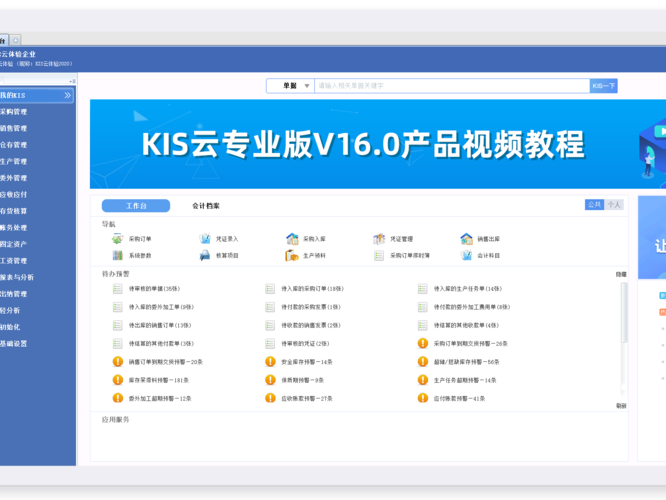This screenshot has height=500, width=666.
Task: Switch view to 公共 toggle
Action: coord(594,205)
